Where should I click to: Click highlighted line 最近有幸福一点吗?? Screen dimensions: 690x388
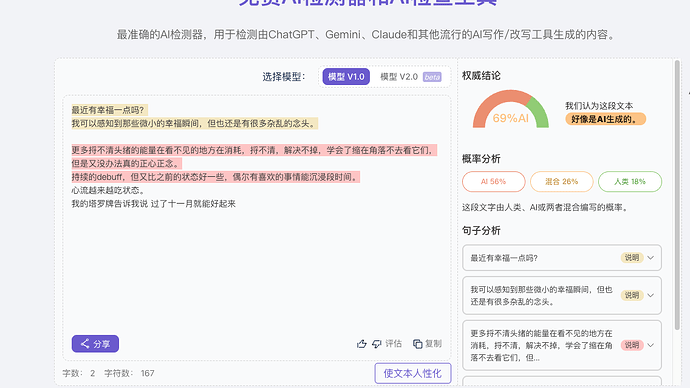pyautogui.click(x=109, y=110)
